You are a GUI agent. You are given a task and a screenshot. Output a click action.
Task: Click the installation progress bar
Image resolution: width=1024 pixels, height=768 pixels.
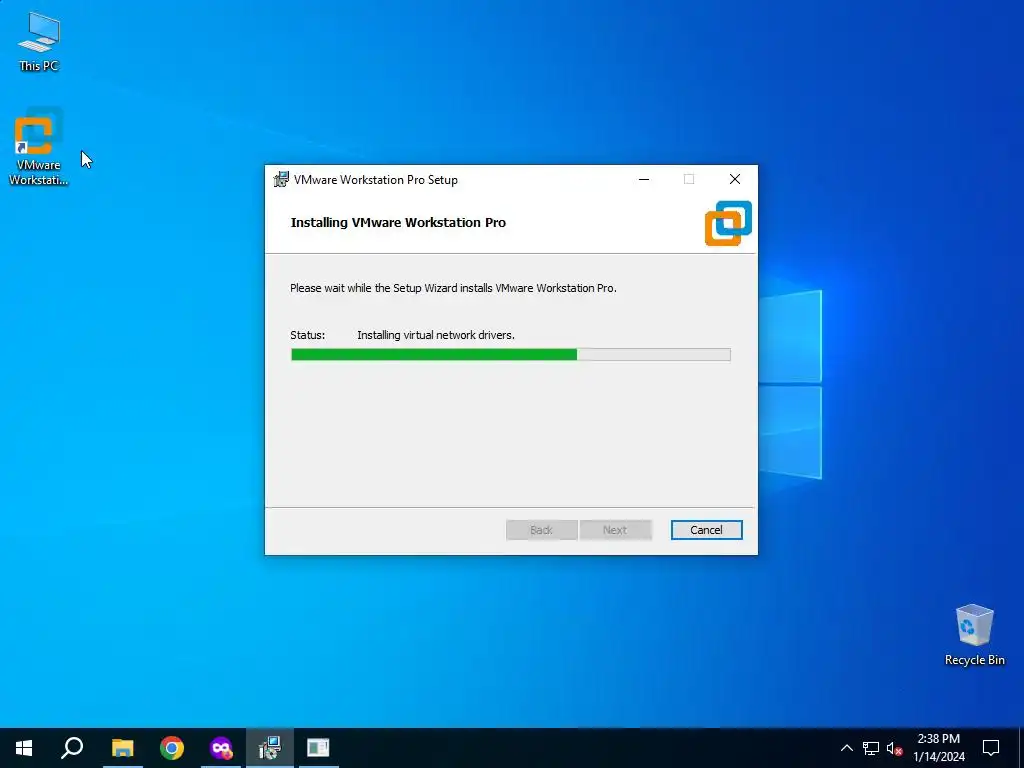pyautogui.click(x=510, y=355)
